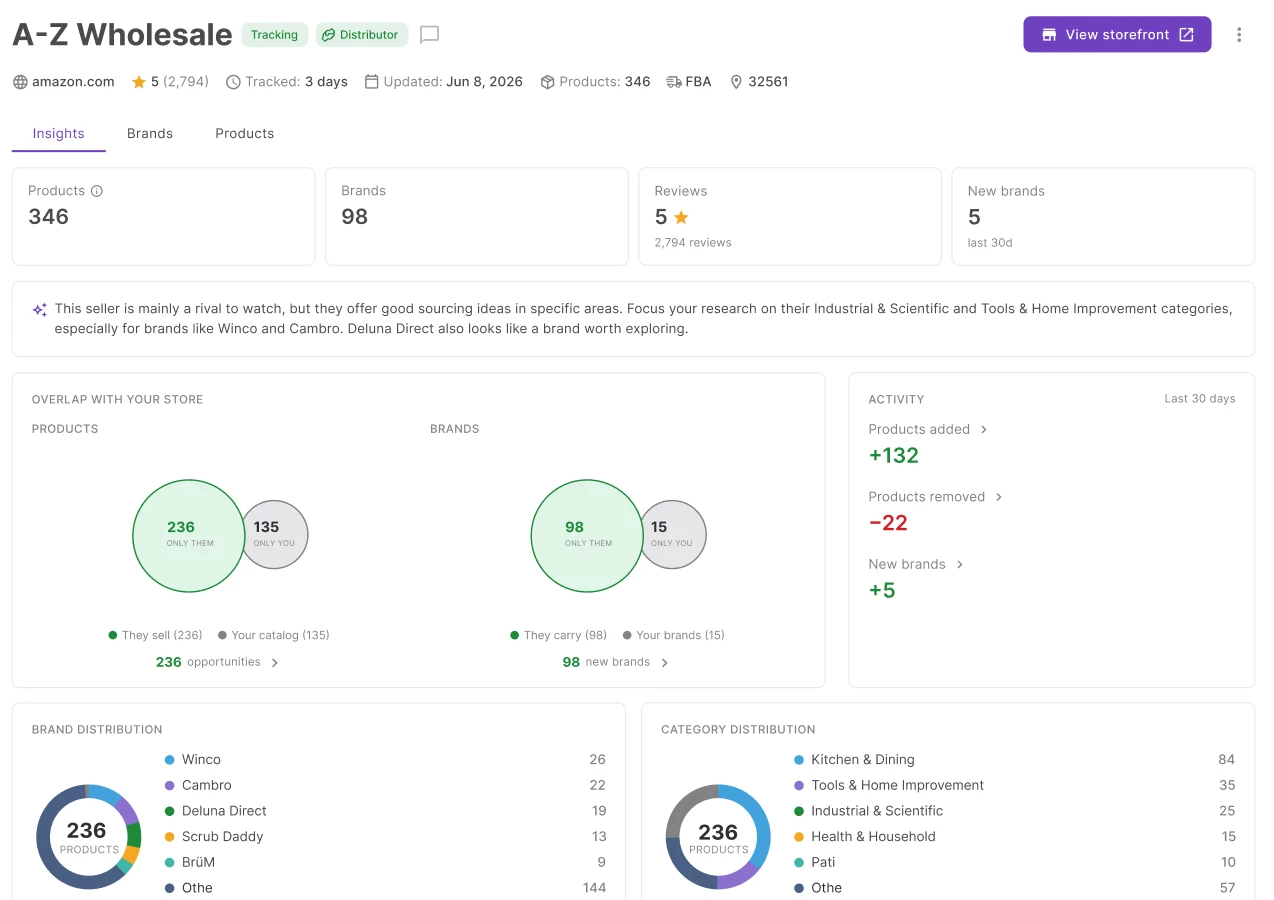This screenshot has height=900, width=1274.
Task: Click the FBA truck icon
Action: tap(673, 82)
